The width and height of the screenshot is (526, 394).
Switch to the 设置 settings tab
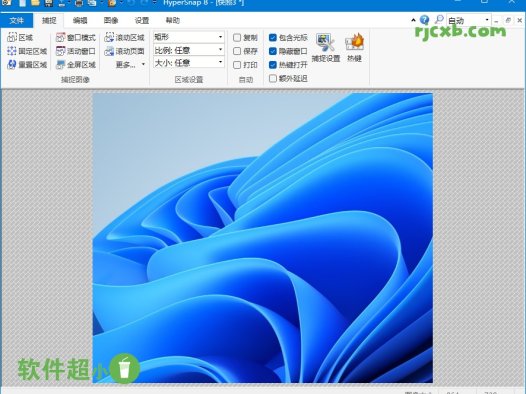tap(142, 20)
